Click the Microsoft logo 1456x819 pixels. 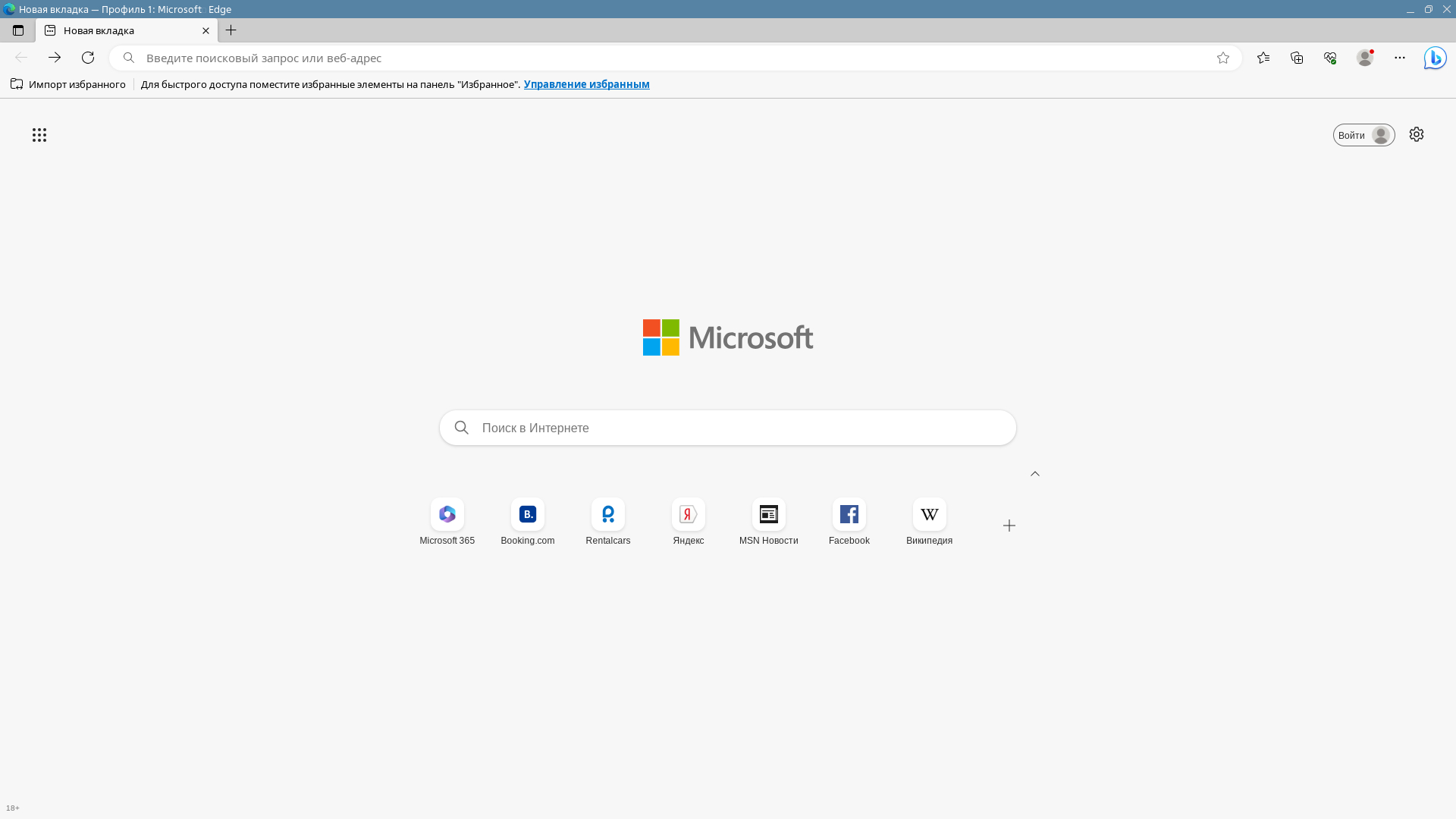coord(728,337)
